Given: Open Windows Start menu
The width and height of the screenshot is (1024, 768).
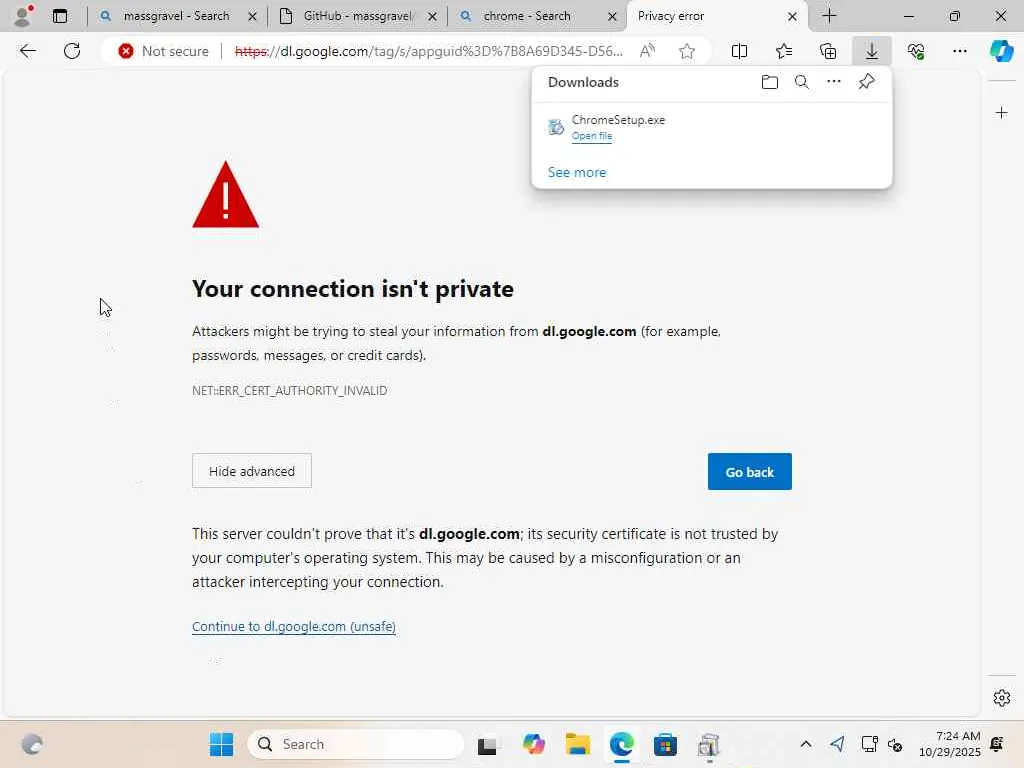Looking at the screenshot, I should click(x=221, y=744).
